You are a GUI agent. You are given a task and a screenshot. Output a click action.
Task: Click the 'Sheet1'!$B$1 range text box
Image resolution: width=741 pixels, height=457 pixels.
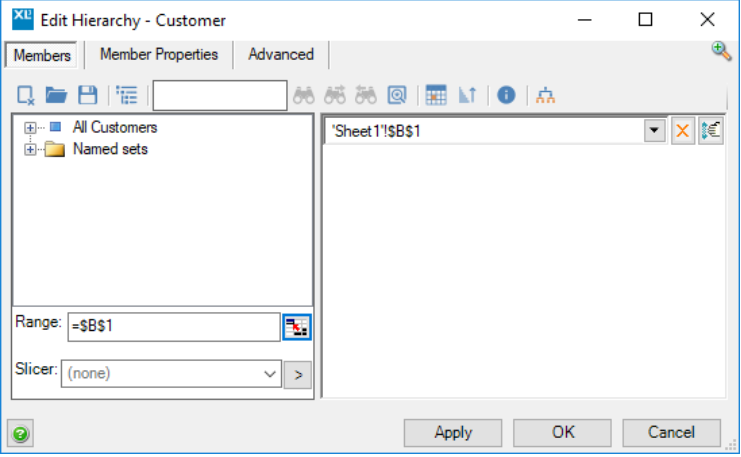(483, 131)
